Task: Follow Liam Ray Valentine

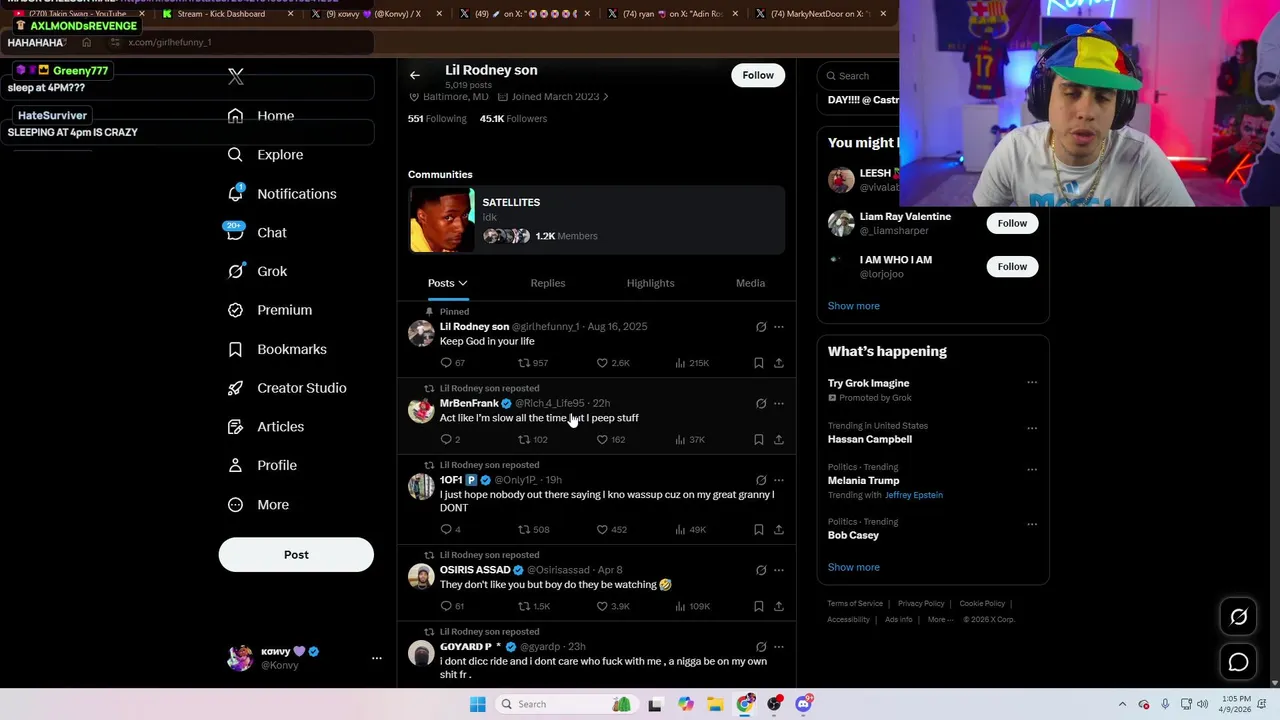Action: point(1012,224)
